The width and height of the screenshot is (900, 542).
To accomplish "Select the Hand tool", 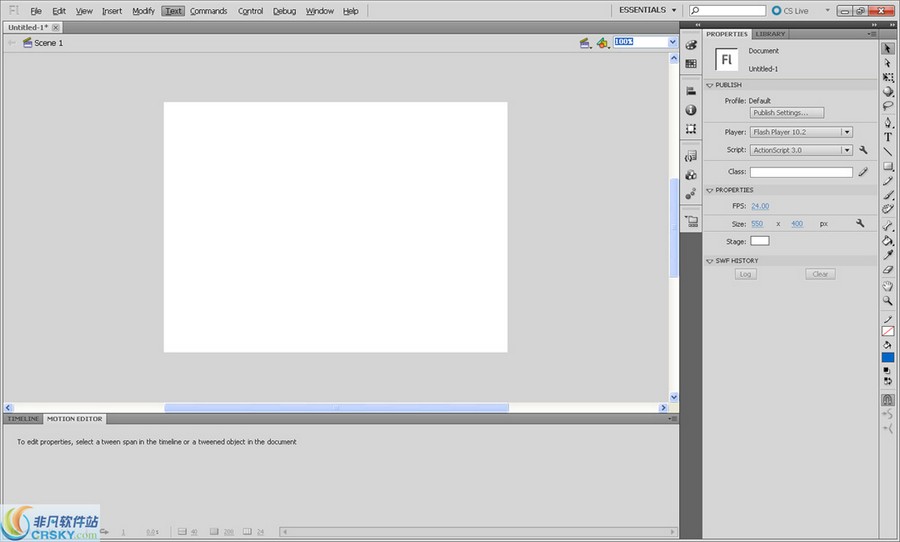I will 887,286.
